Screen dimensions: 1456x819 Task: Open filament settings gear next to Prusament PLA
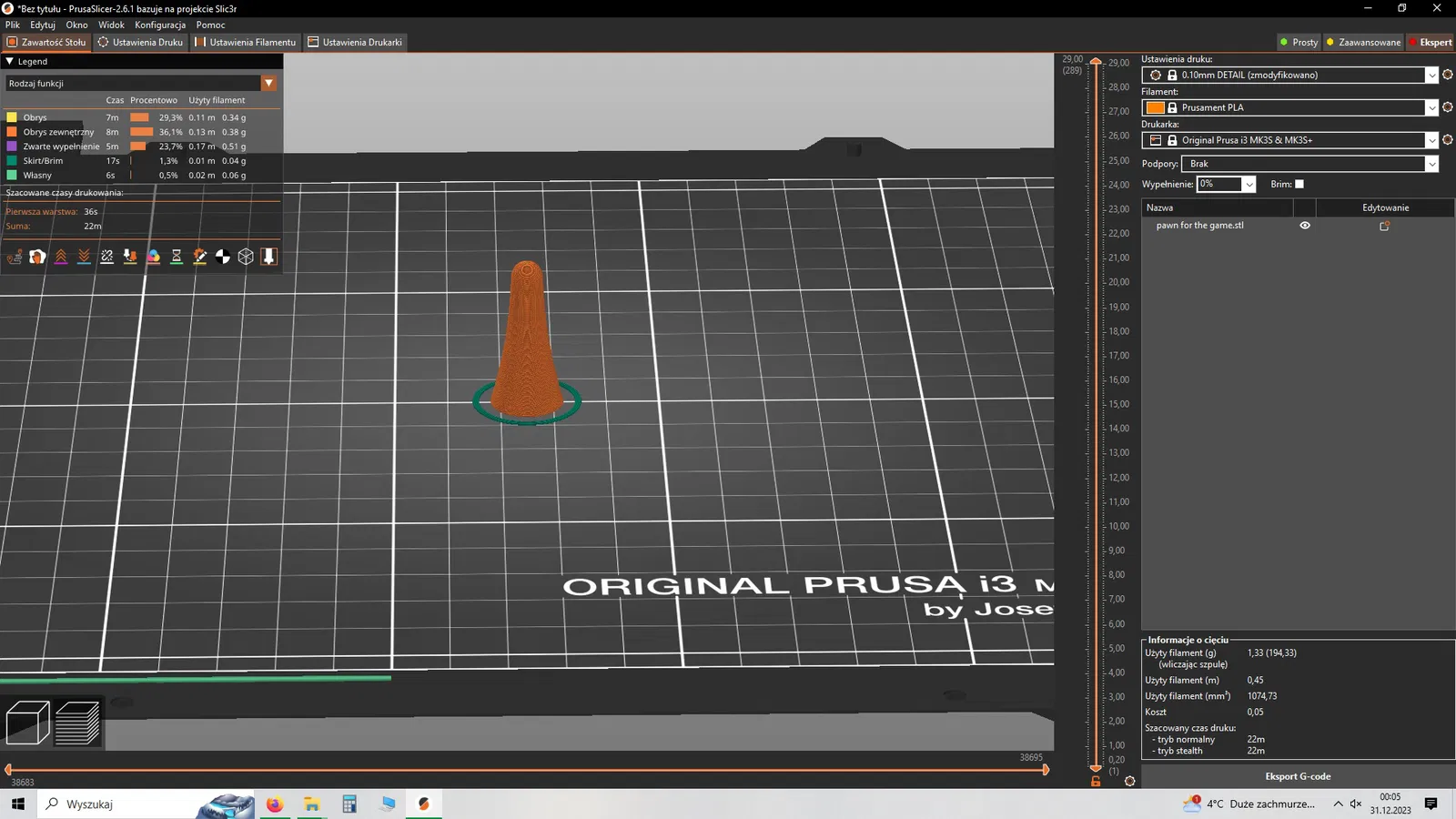[1448, 107]
